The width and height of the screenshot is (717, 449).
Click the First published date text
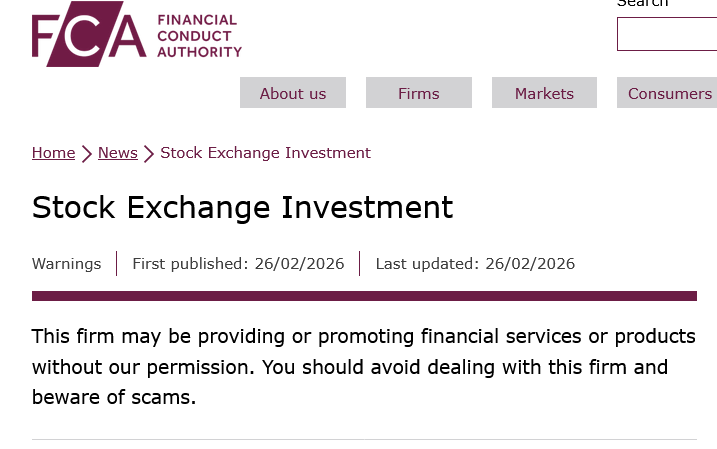[238, 264]
